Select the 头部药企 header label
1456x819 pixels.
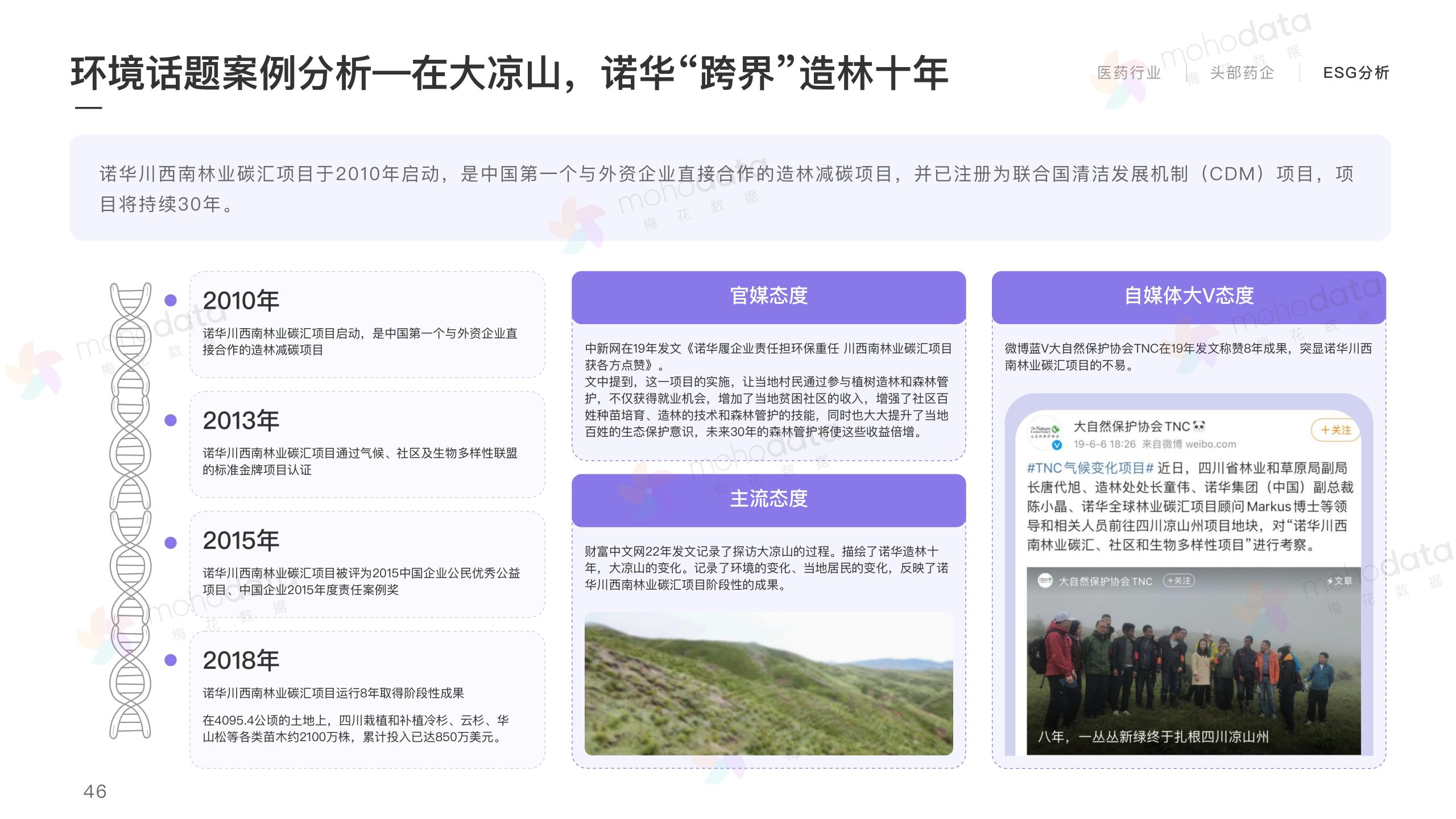[x=1242, y=73]
